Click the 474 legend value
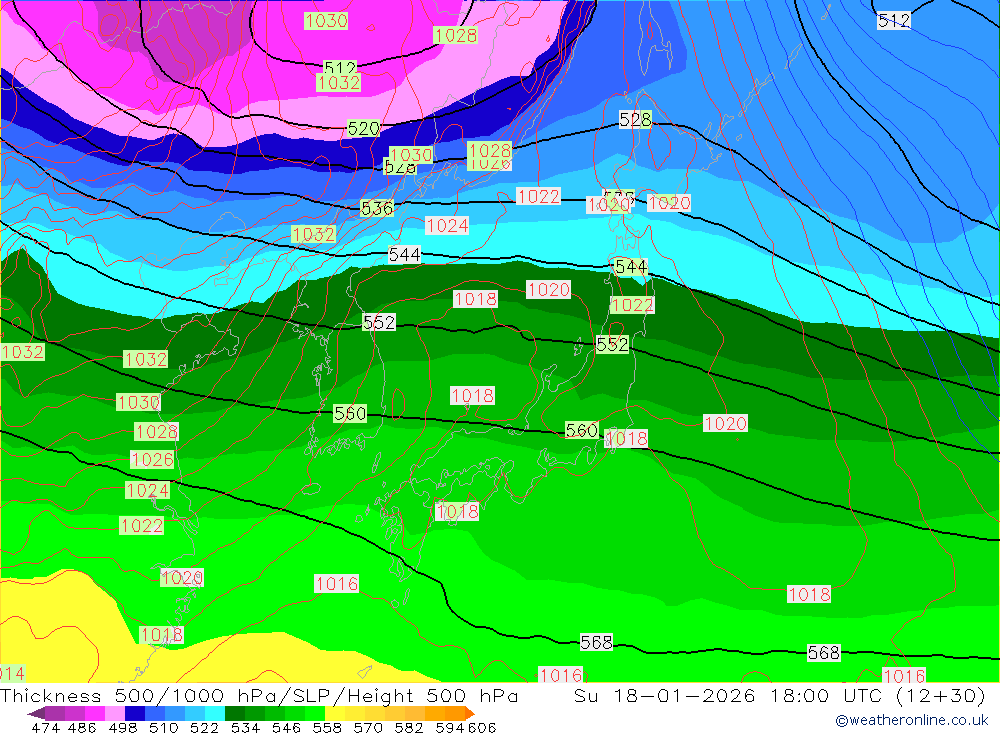The width and height of the screenshot is (1000, 733). point(46,727)
